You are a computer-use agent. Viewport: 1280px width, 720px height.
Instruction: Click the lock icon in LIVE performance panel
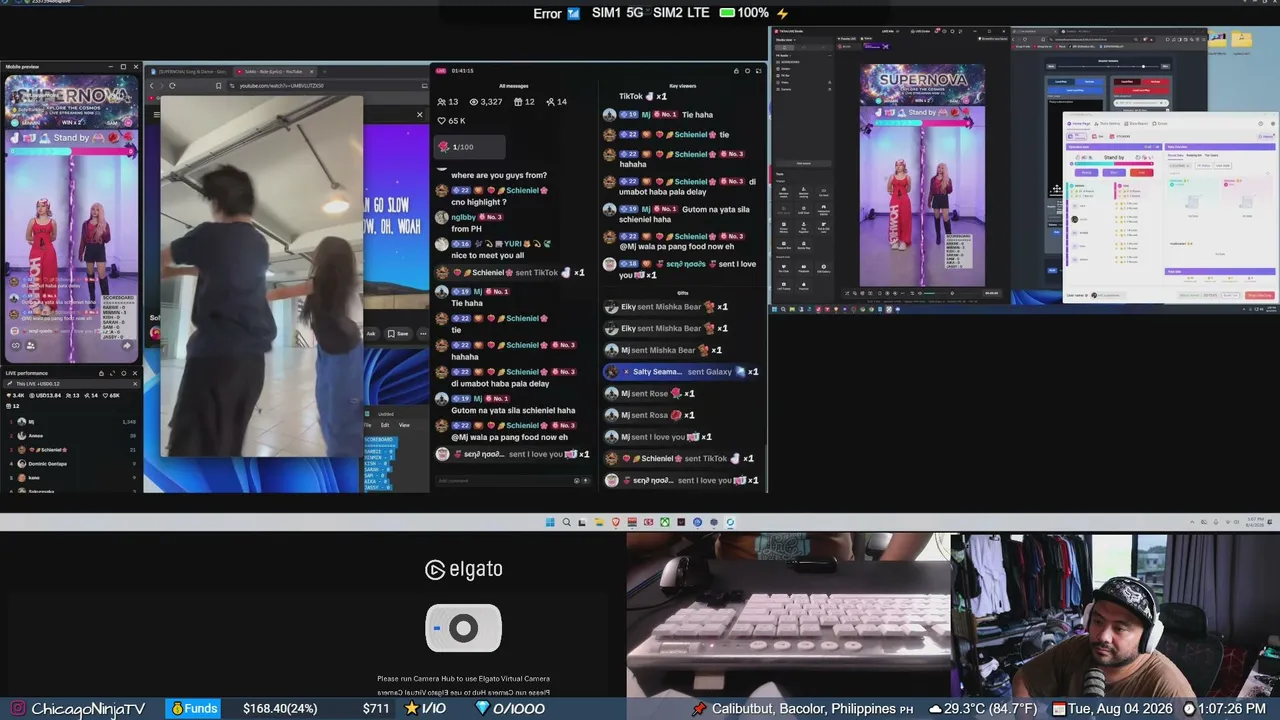click(x=101, y=373)
